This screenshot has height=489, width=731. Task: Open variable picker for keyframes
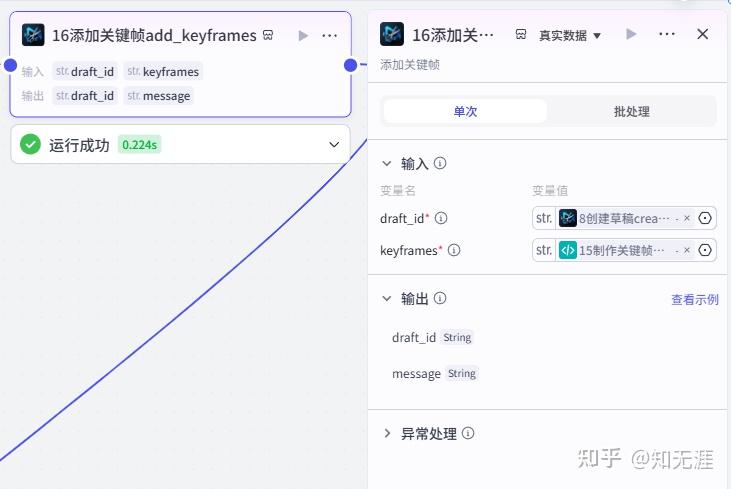point(705,250)
